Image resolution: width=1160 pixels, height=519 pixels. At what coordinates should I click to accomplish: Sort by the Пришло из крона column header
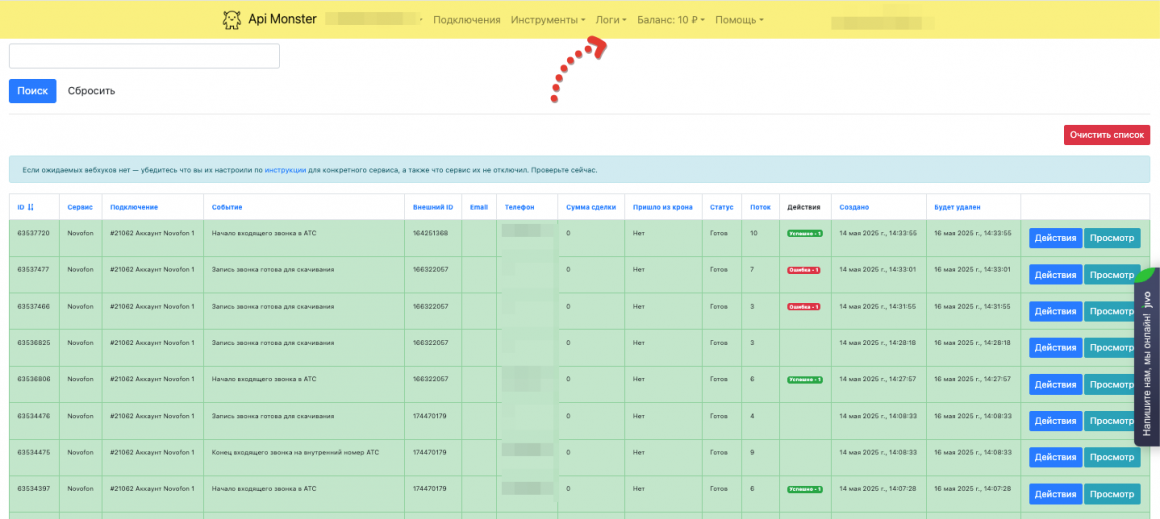tap(663, 207)
